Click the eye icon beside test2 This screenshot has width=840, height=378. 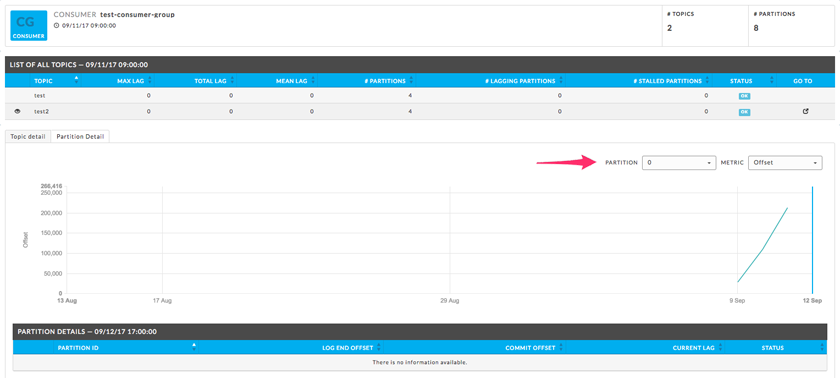pyautogui.click(x=17, y=112)
